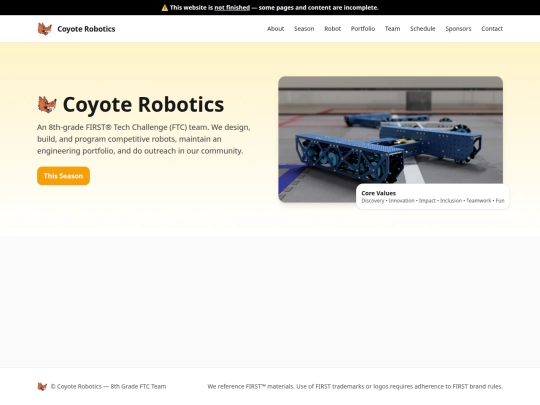Go to the Season nav link
Image resolution: width=540 pixels, height=405 pixels.
tap(304, 29)
